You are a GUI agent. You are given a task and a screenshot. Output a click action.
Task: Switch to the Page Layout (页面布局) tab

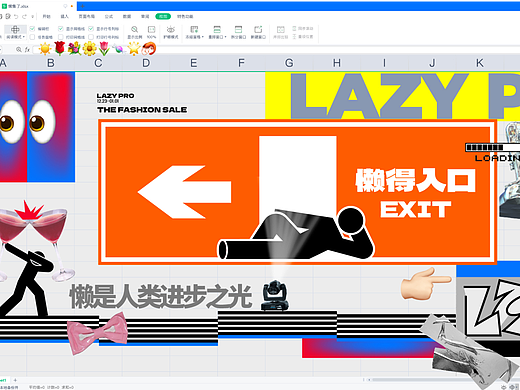click(x=87, y=16)
